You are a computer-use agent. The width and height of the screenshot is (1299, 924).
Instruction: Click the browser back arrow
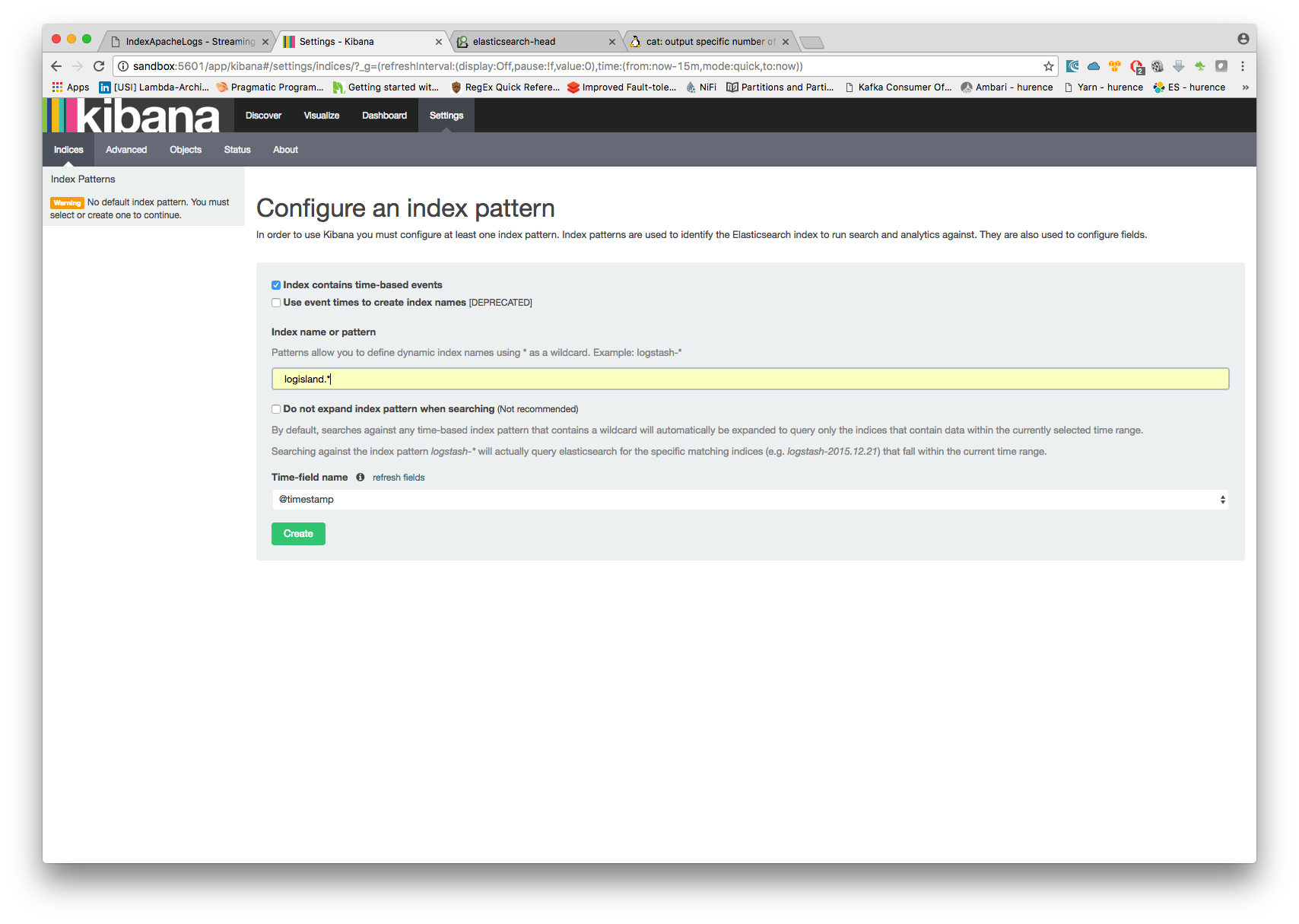(56, 66)
